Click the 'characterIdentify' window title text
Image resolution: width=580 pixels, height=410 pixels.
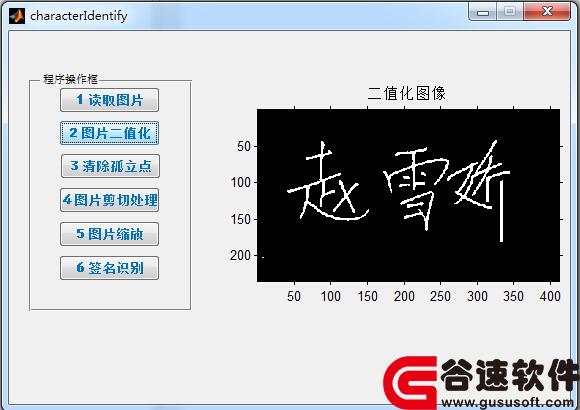click(78, 16)
